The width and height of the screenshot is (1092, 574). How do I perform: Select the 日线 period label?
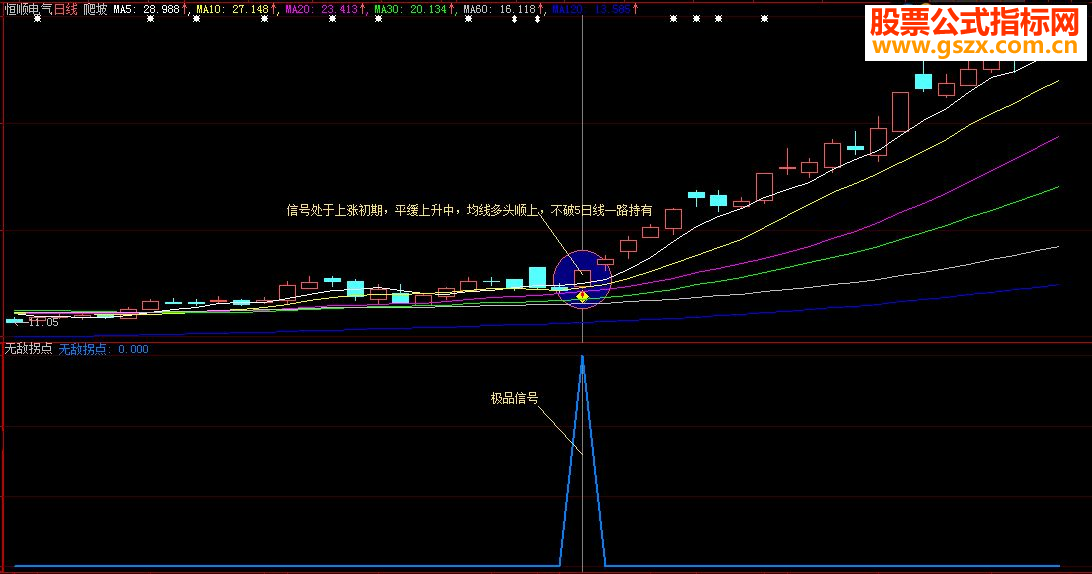click(65, 10)
